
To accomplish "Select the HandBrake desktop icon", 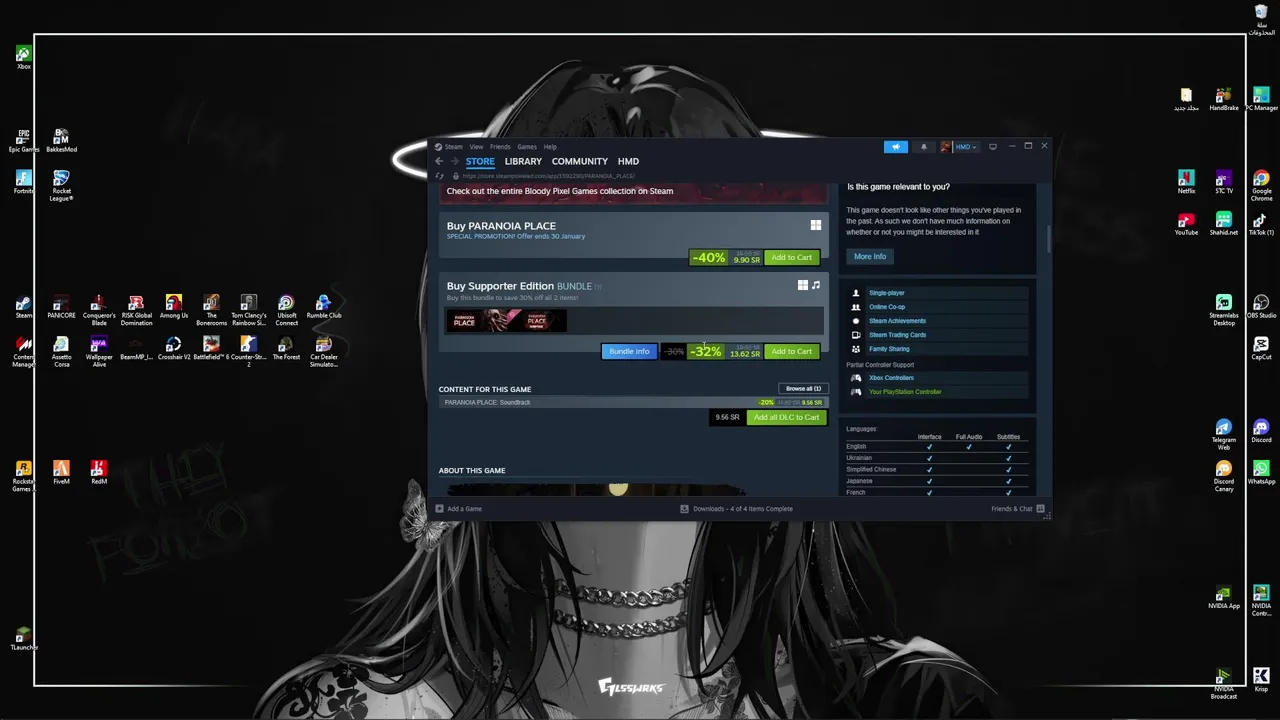I will [x=1224, y=99].
